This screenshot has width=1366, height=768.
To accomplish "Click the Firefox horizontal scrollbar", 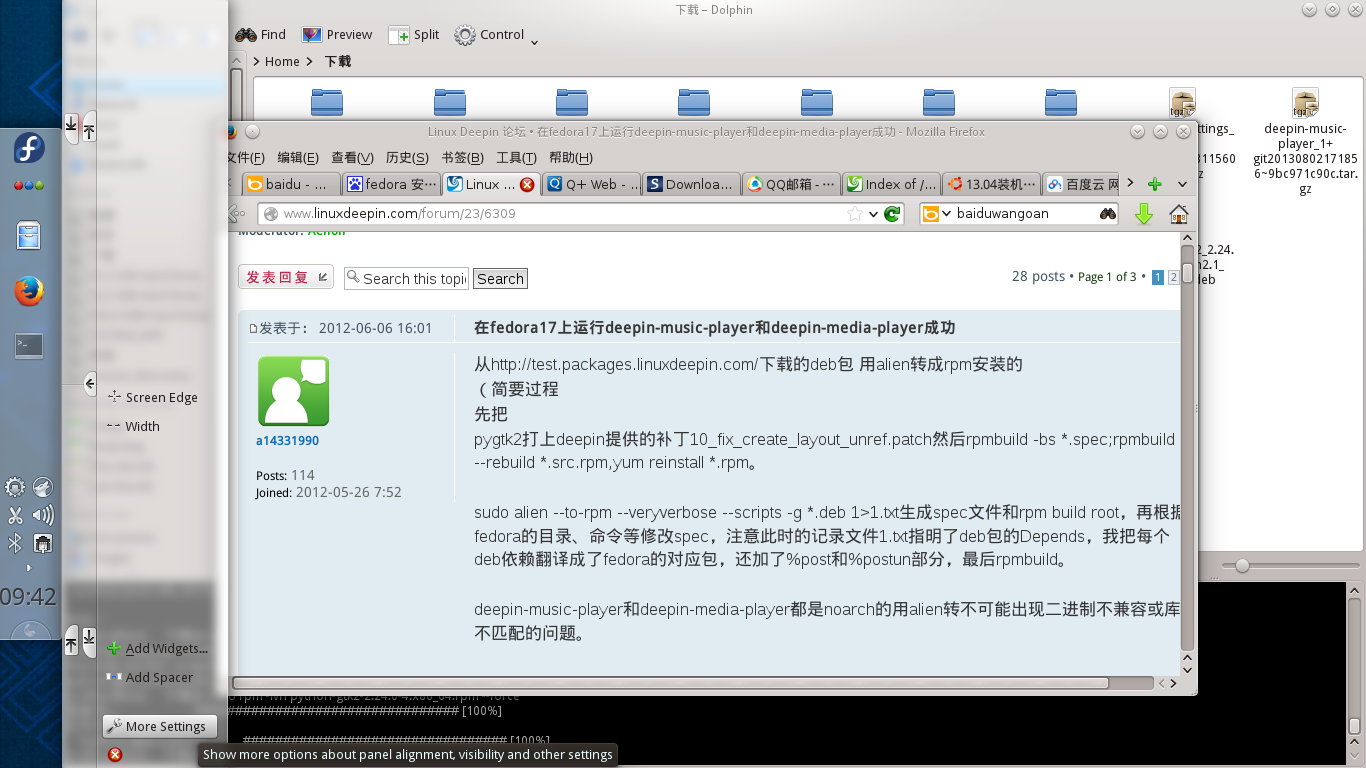I will pos(672,683).
